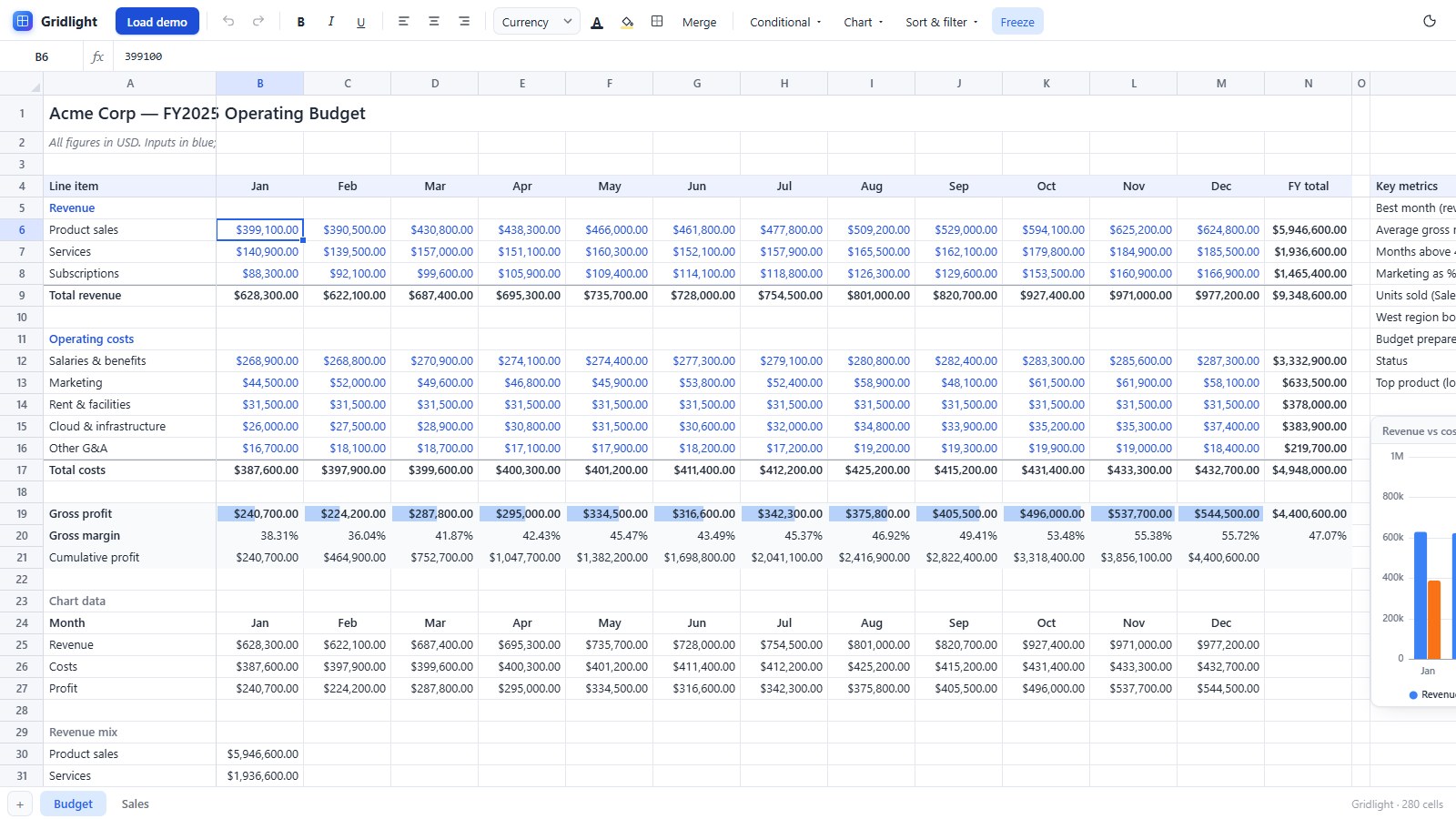Open the fill color bucket swatch
Viewport: 1456px width, 819px height.
[627, 21]
